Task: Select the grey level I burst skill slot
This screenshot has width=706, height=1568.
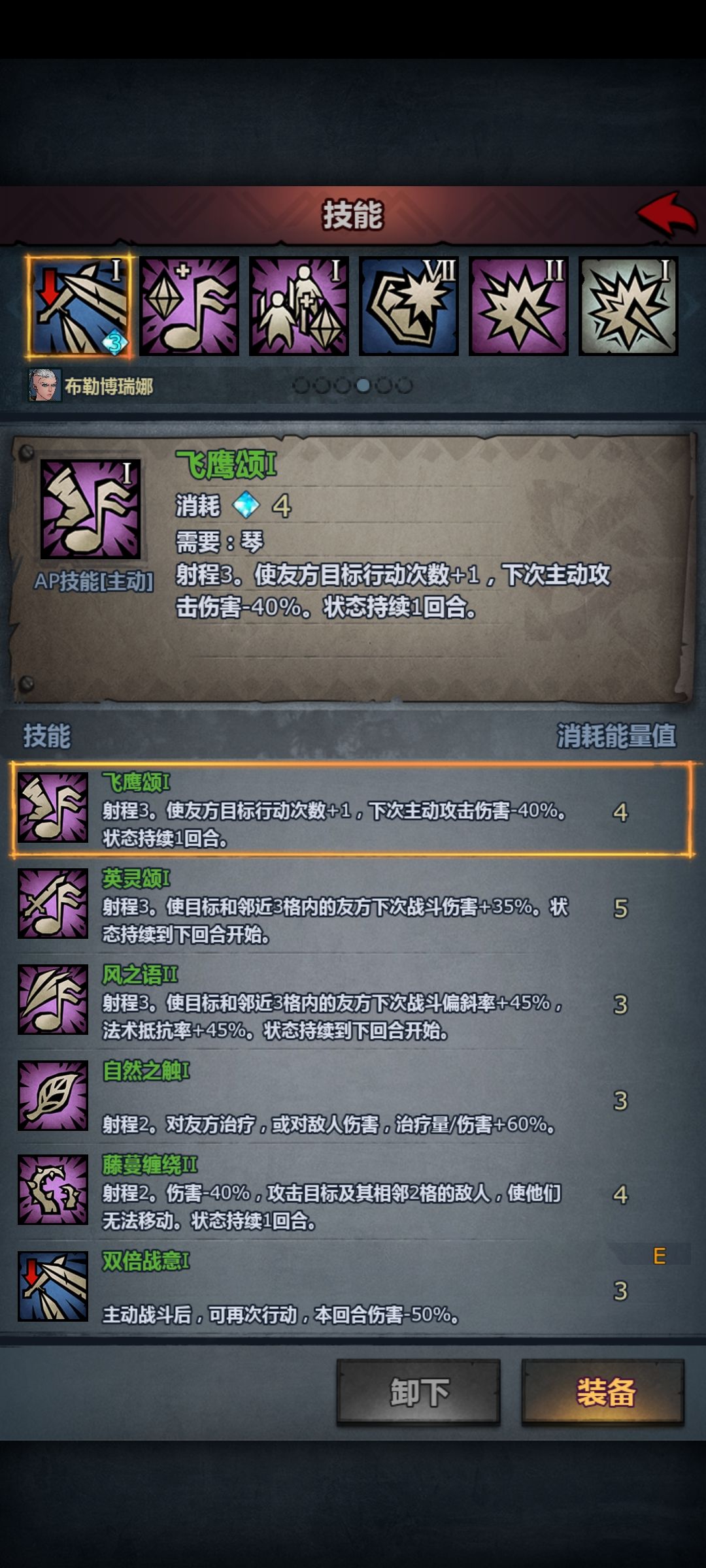Action: [628, 306]
